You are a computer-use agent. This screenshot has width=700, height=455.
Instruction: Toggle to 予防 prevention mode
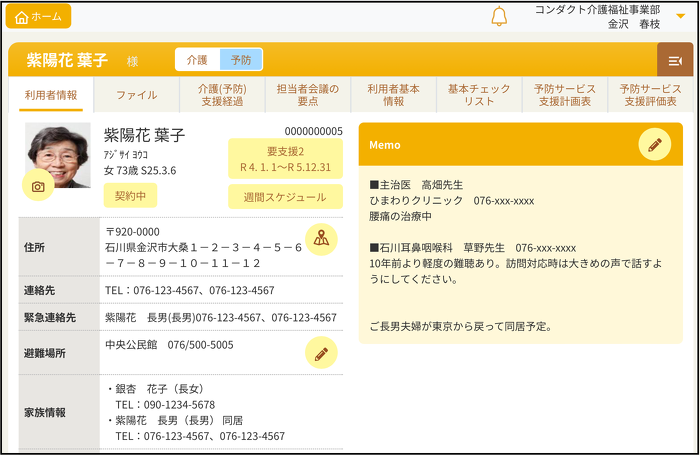240,60
